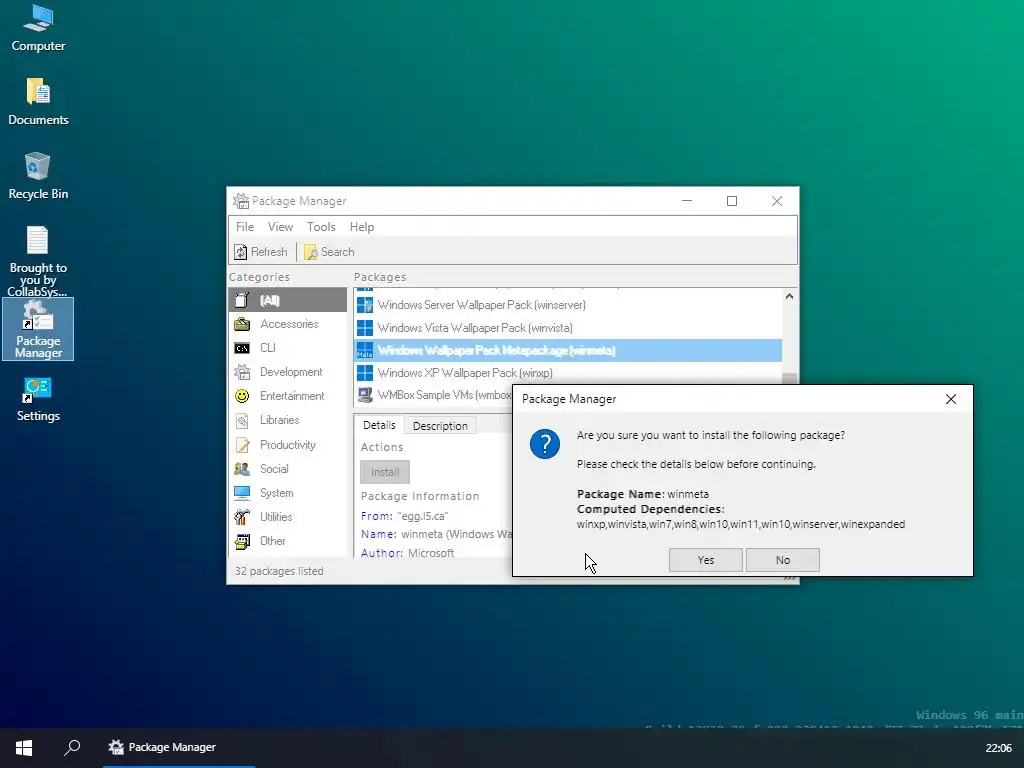Close the confirmation dialog

(951, 399)
